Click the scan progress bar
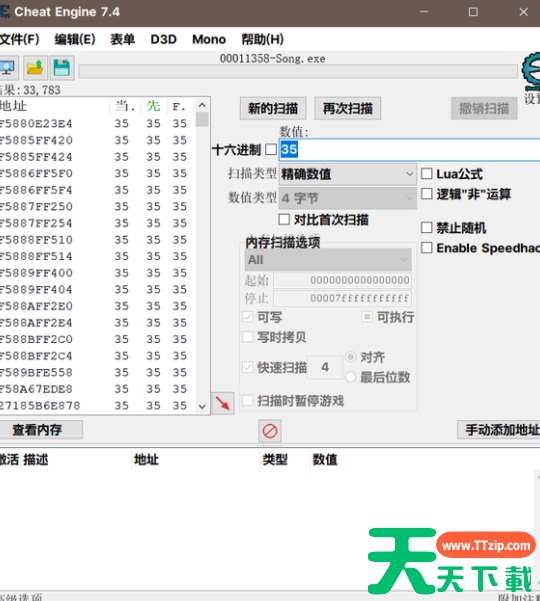Viewport: 540px width, 601px height. pyautogui.click(x=298, y=71)
